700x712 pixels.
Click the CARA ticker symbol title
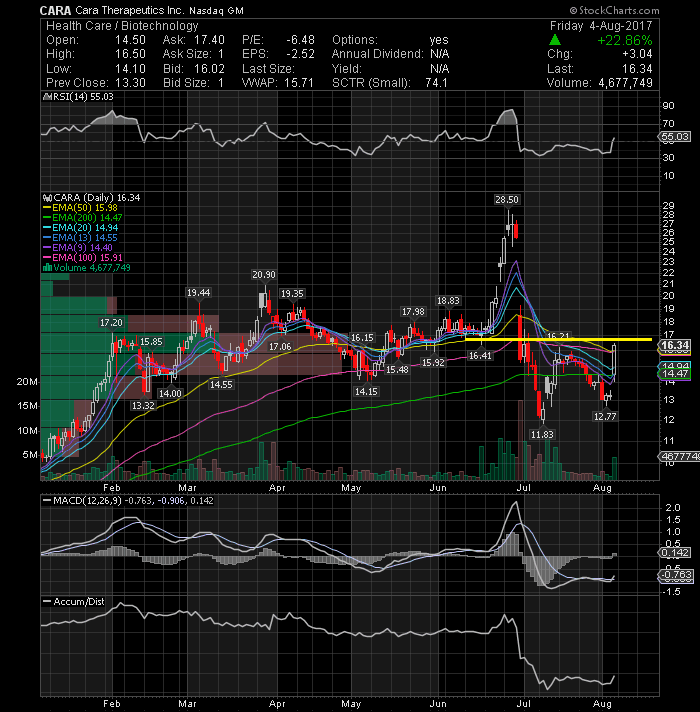(x=55, y=10)
